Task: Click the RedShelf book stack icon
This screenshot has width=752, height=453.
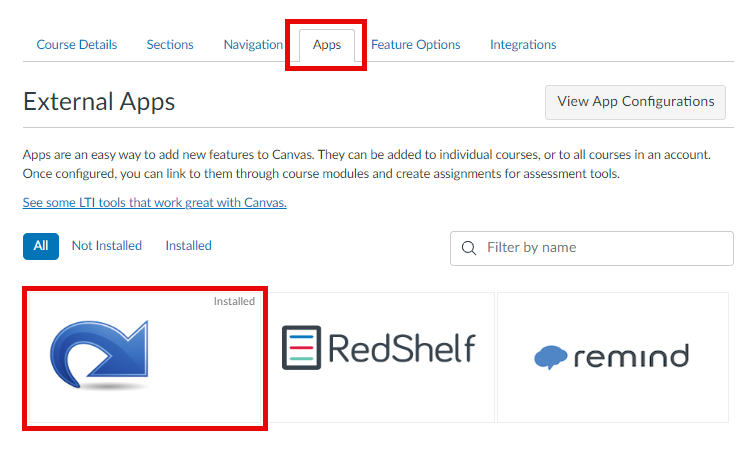Action: pos(301,348)
